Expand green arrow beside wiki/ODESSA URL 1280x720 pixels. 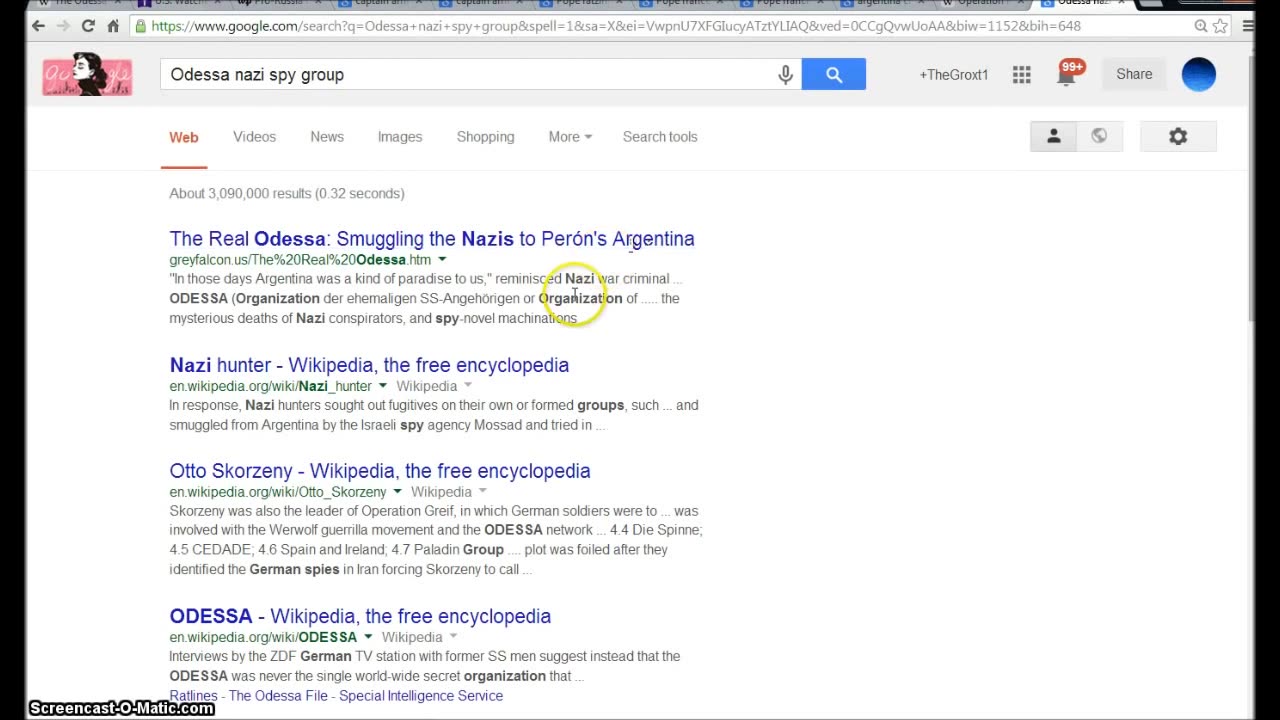(367, 637)
